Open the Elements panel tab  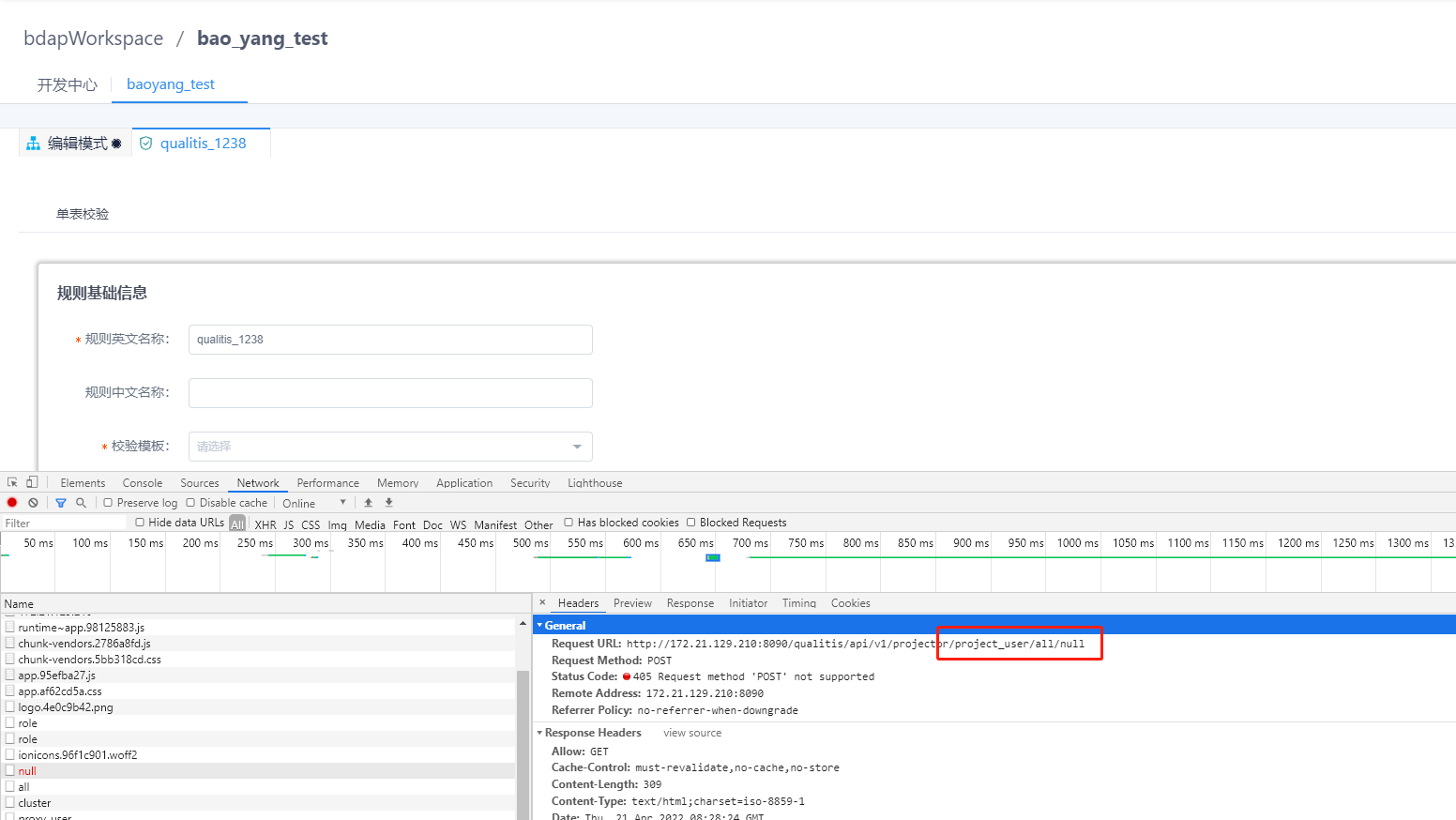(x=83, y=482)
